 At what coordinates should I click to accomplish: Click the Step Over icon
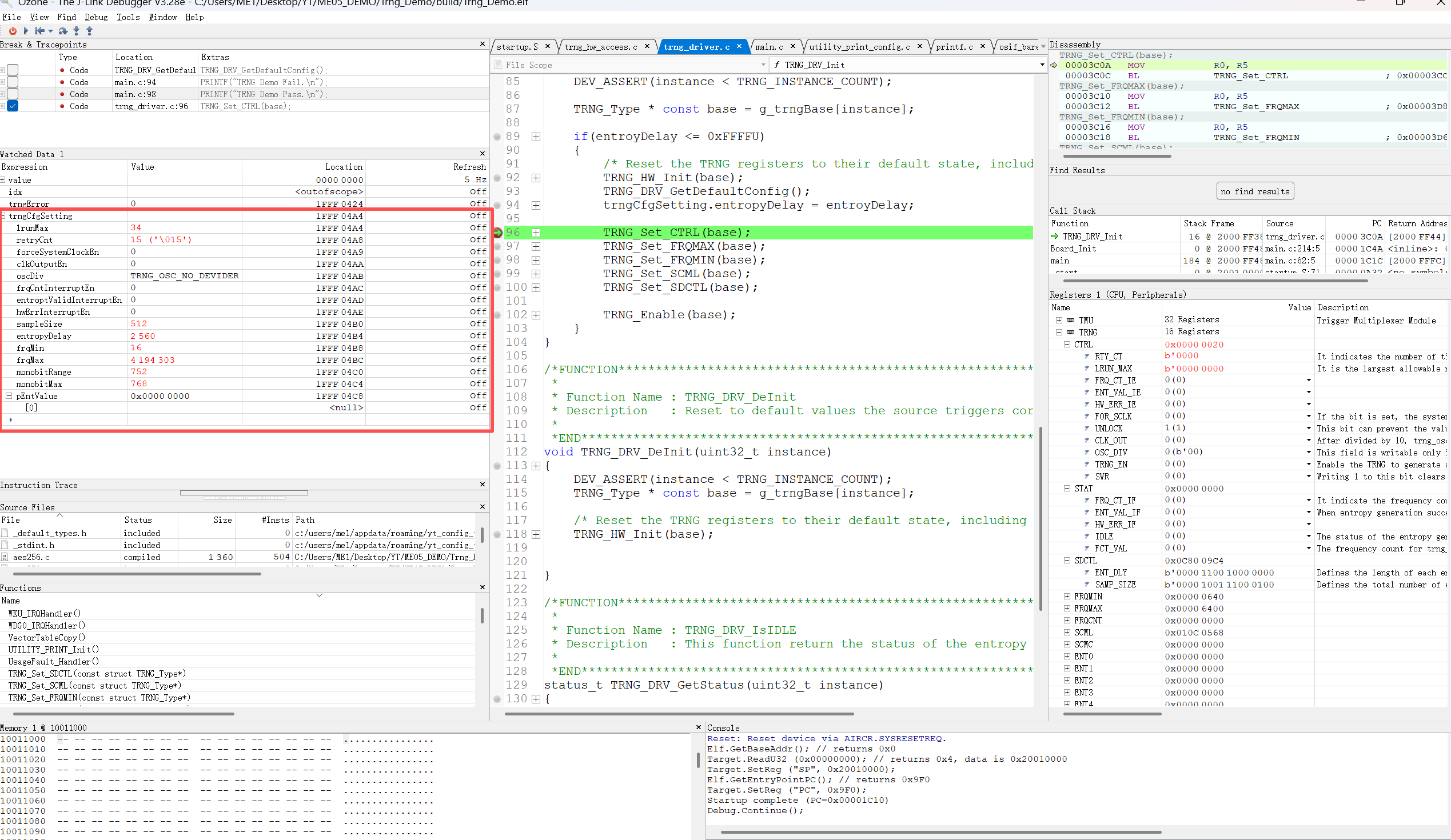coord(63,31)
